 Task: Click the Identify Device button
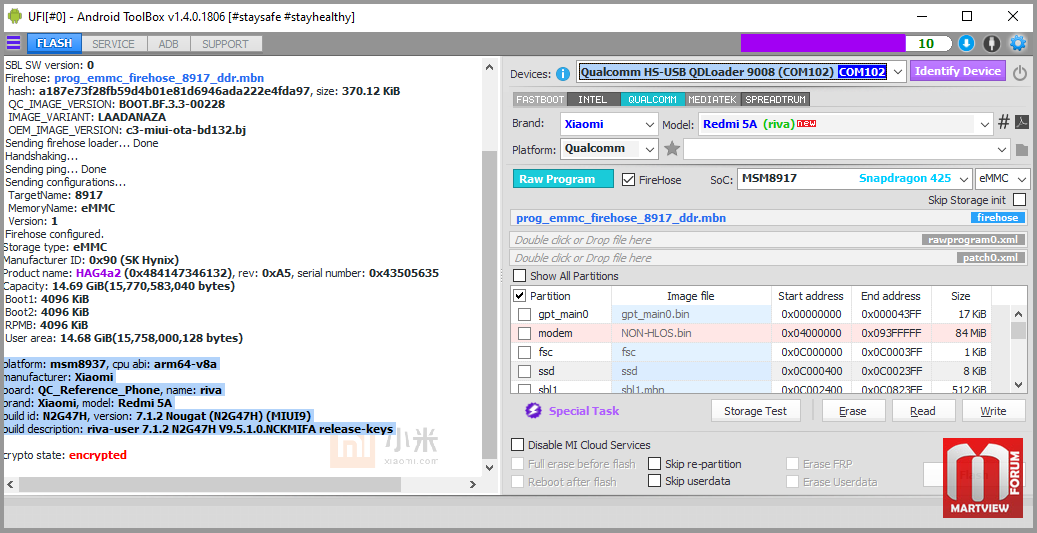957,71
